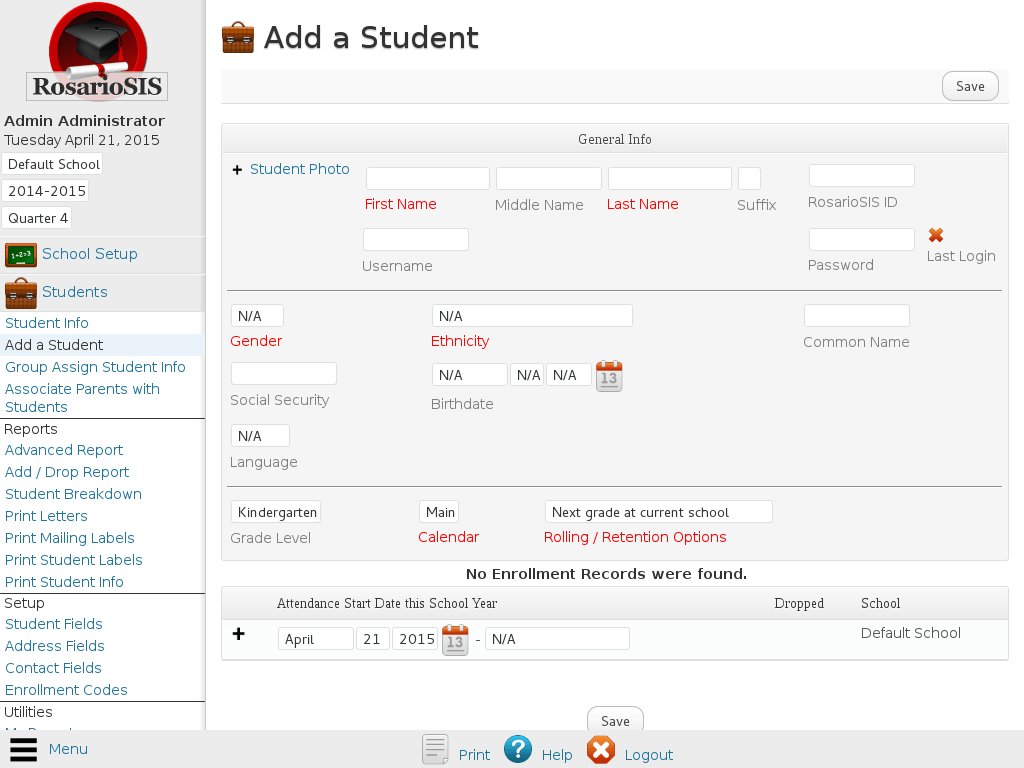Open Student Info in the sidebar

(x=47, y=323)
